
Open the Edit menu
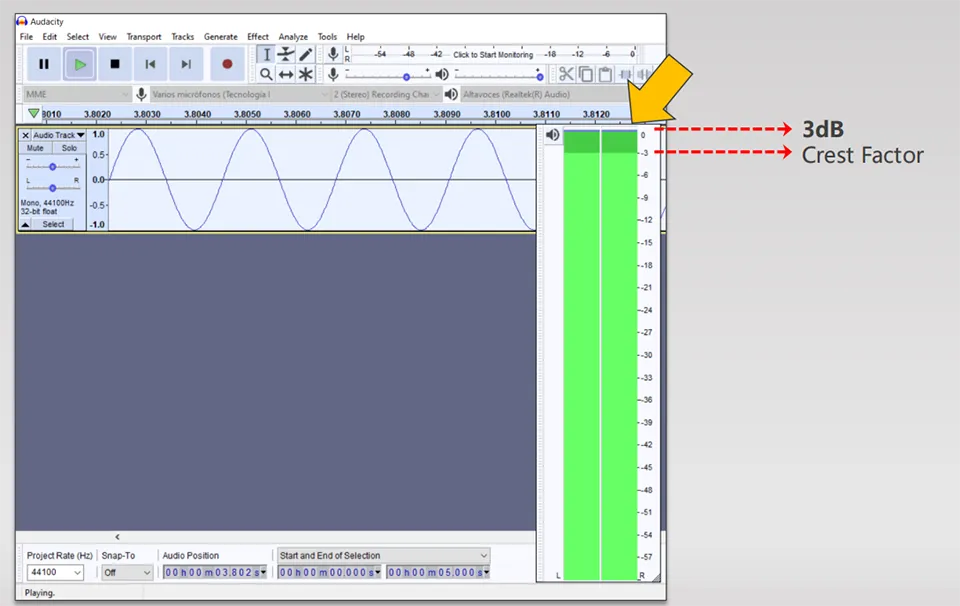click(x=50, y=37)
